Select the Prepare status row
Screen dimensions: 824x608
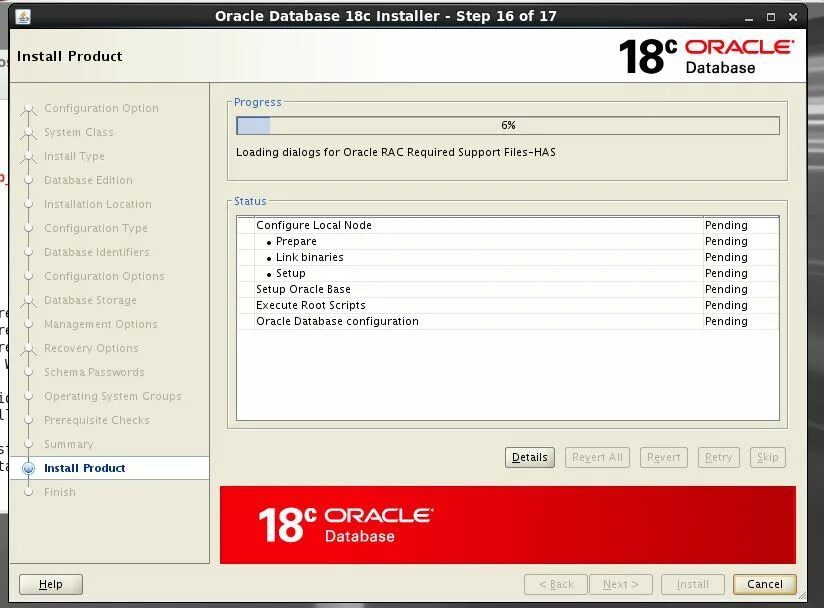pyautogui.click(x=508, y=242)
